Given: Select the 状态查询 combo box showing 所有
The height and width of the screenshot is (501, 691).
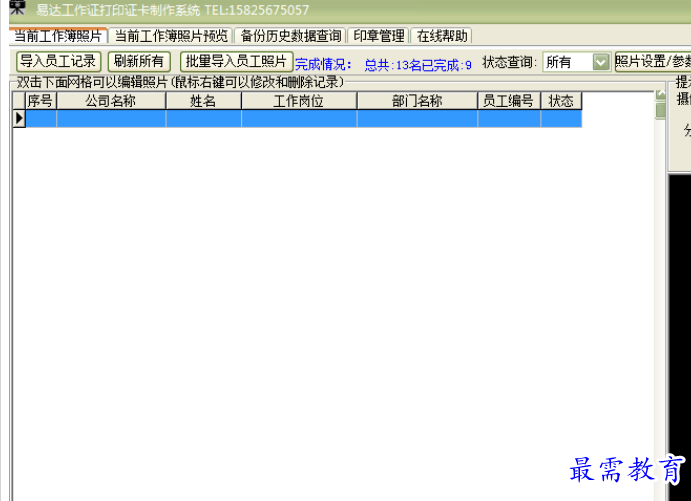Looking at the screenshot, I should click(x=576, y=62).
